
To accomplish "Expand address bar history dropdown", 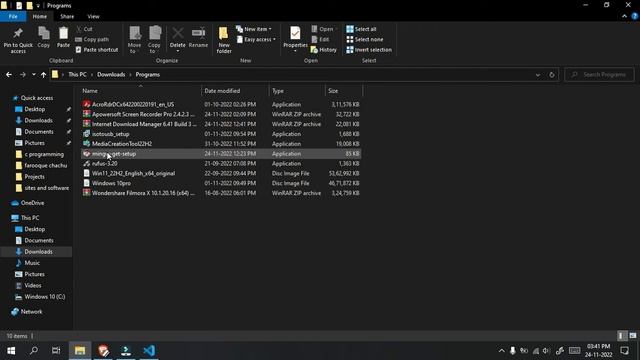I will point(538,75).
